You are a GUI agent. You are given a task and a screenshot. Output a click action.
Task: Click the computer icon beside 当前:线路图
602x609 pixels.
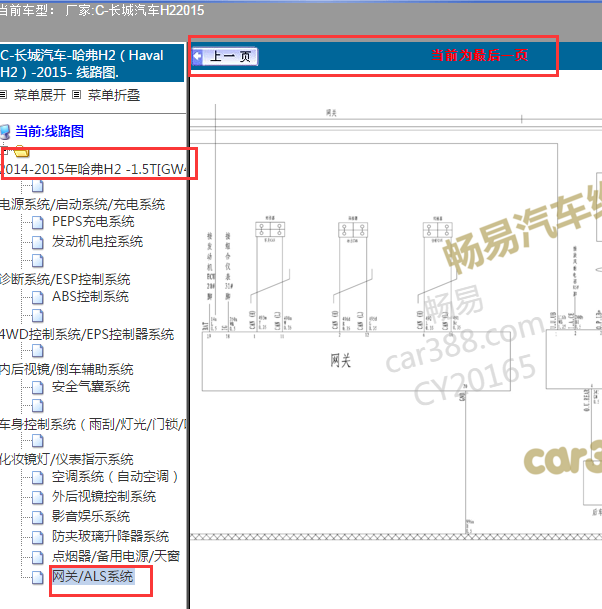click(x=5, y=132)
